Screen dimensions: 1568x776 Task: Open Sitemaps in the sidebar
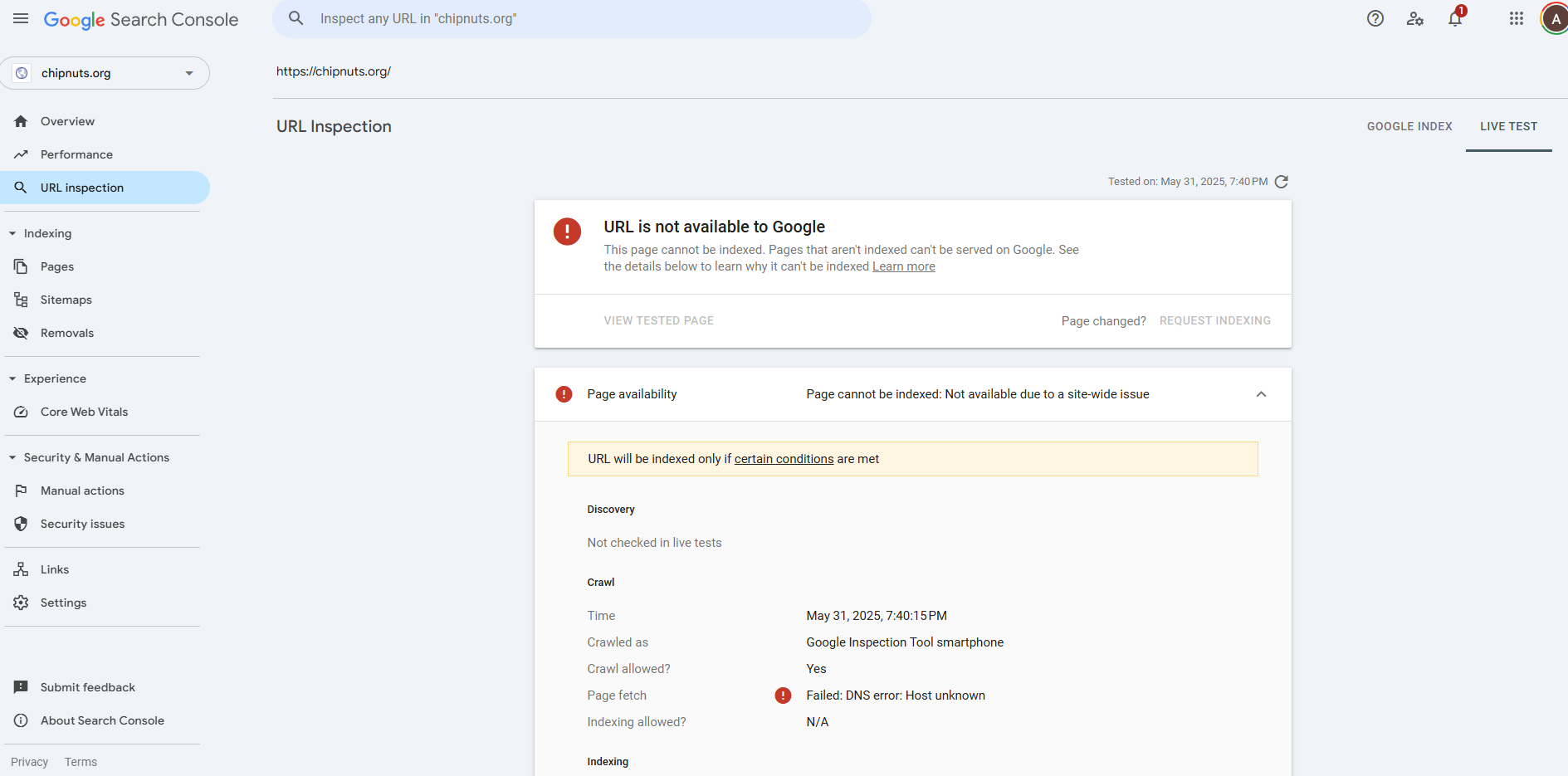[105, 300]
